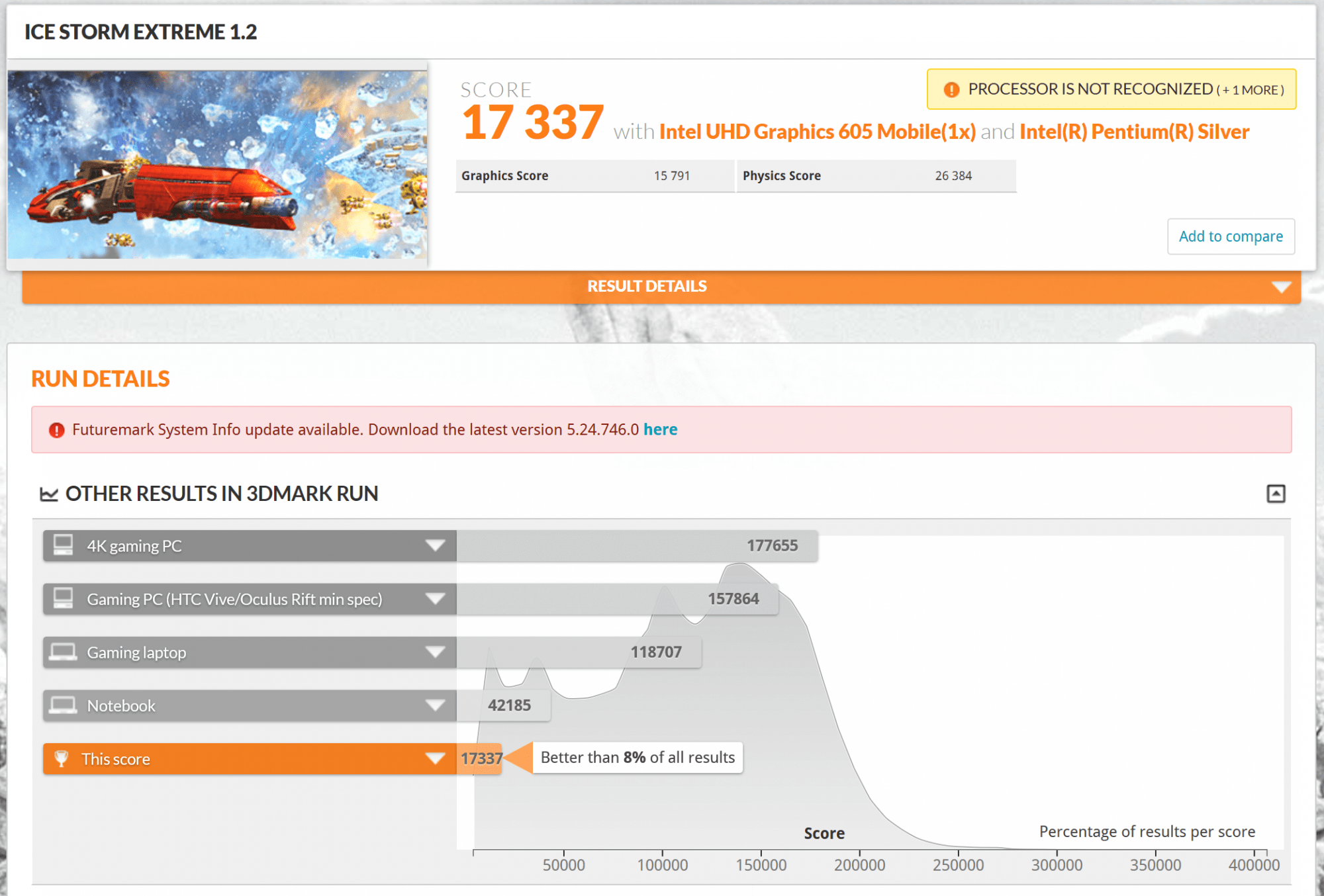This screenshot has height=896, width=1324.
Task: Click the Run Details heading
Action: (101, 379)
